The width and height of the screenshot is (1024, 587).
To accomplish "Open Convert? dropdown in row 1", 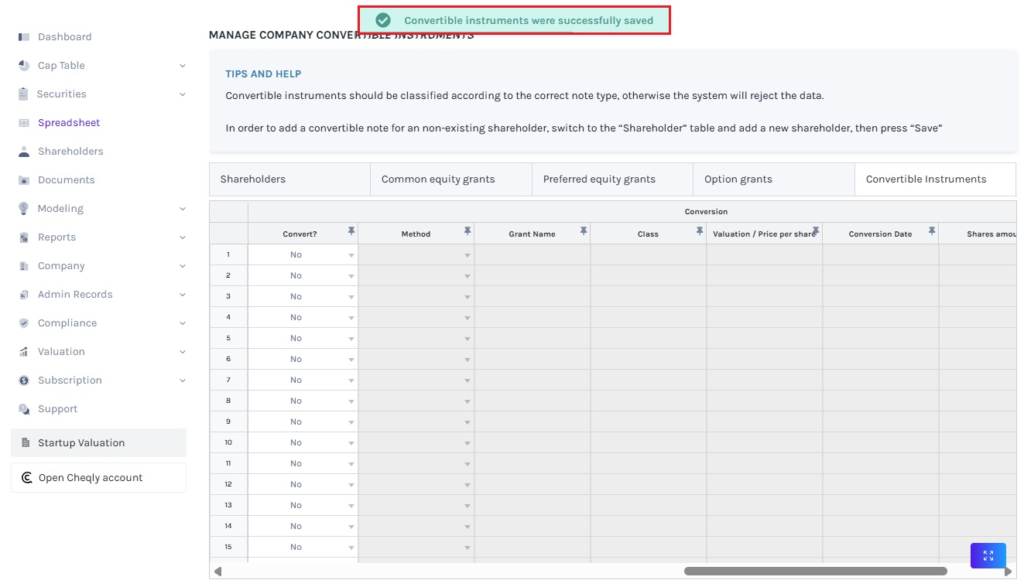I will (x=351, y=255).
